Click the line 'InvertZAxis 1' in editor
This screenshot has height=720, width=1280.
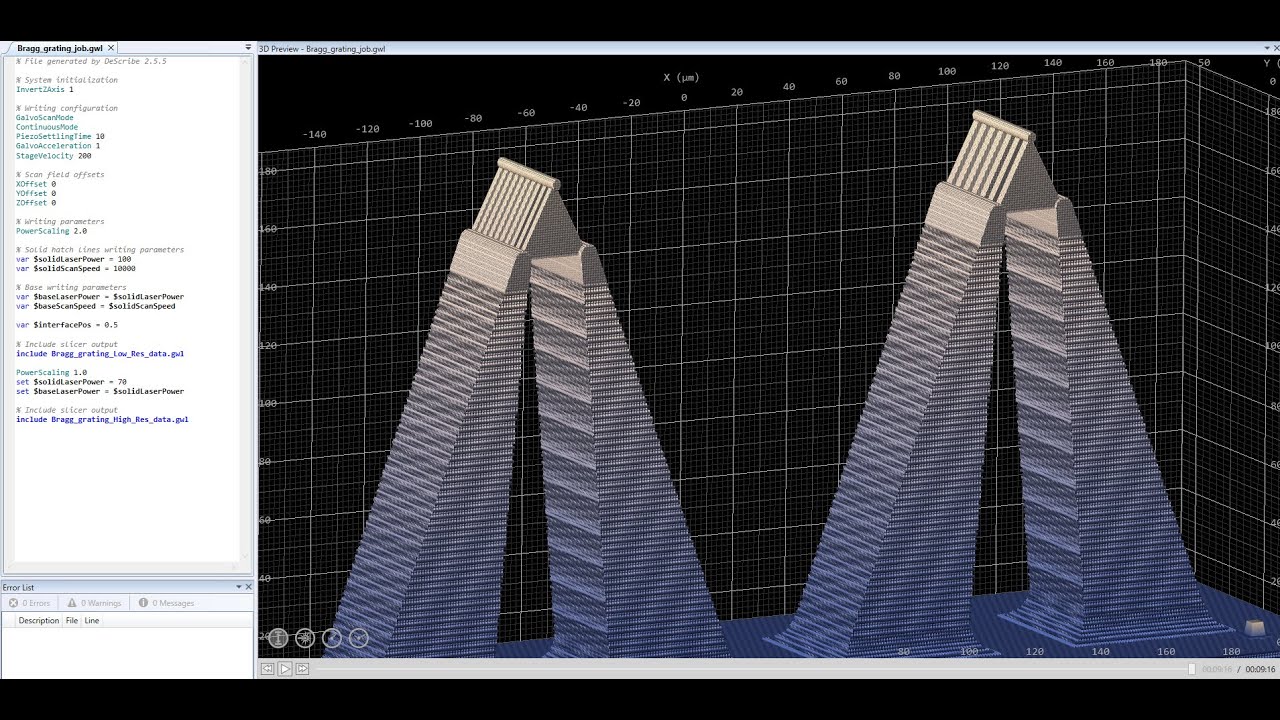pos(44,90)
